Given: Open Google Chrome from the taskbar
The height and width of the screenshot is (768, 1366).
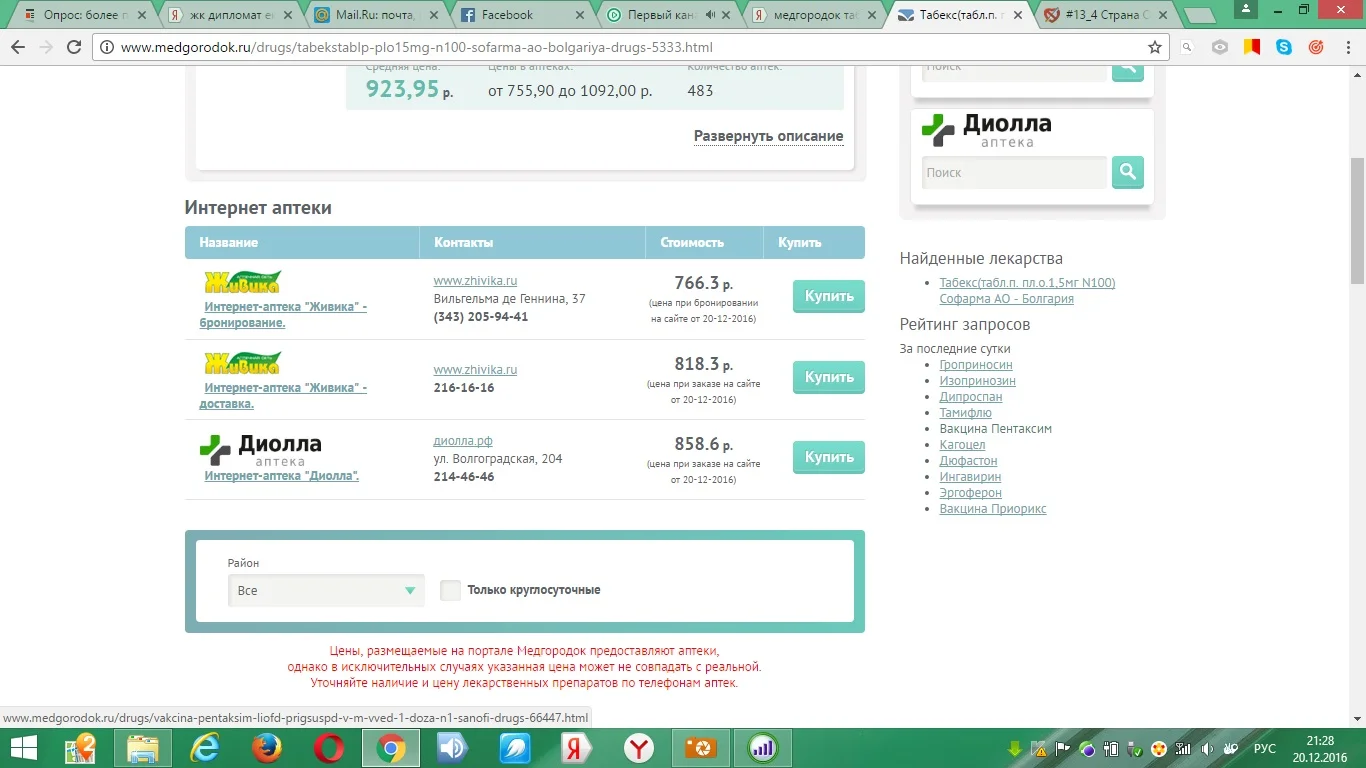Looking at the screenshot, I should 390,747.
